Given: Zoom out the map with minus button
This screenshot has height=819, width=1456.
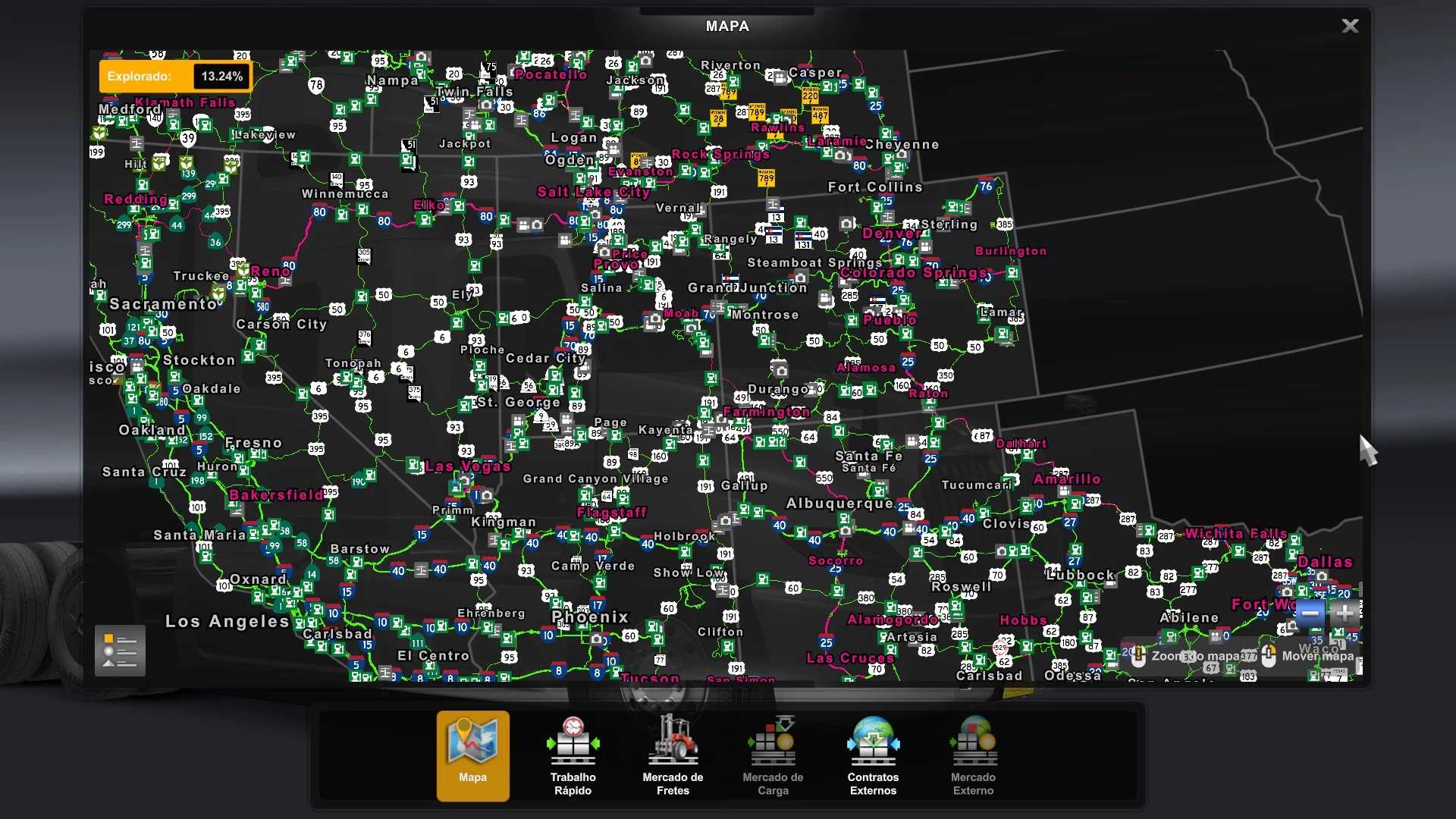Looking at the screenshot, I should (1310, 613).
